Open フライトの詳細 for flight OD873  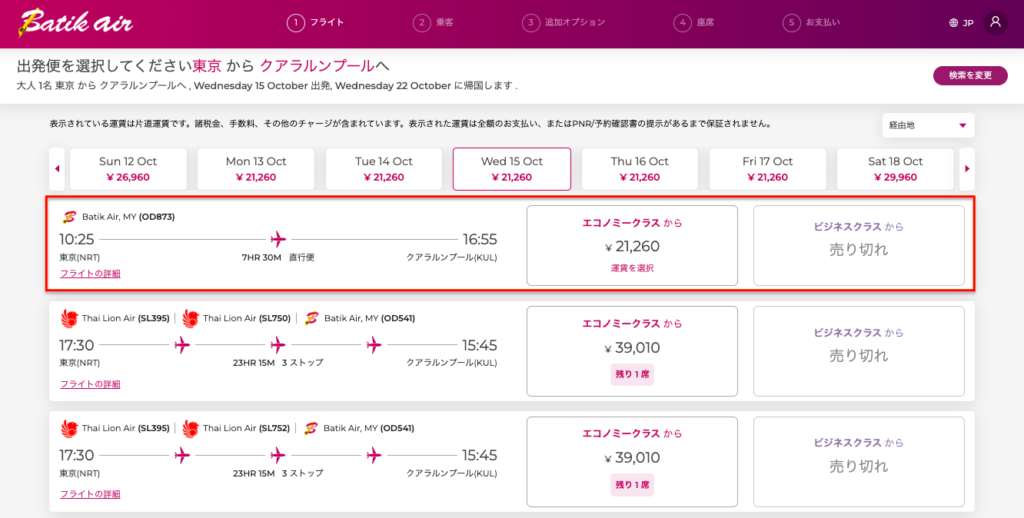pos(90,274)
